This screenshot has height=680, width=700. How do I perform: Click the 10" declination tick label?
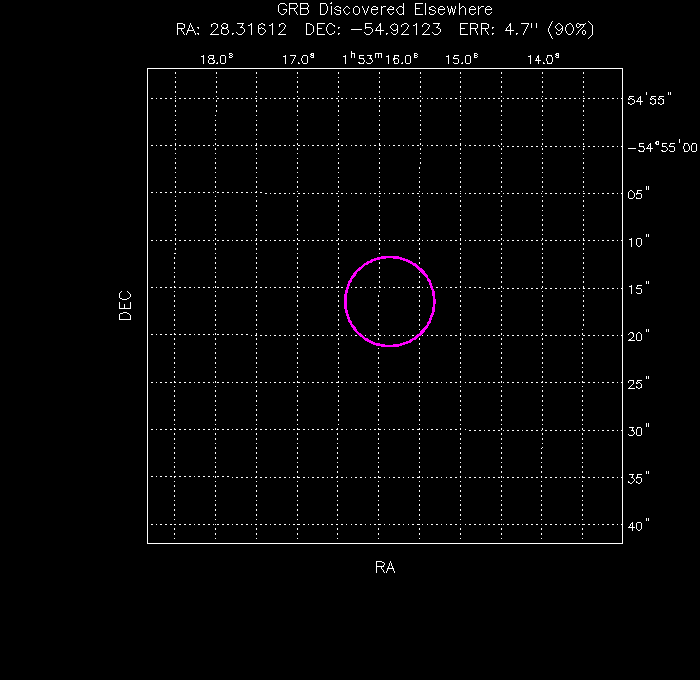point(638,242)
